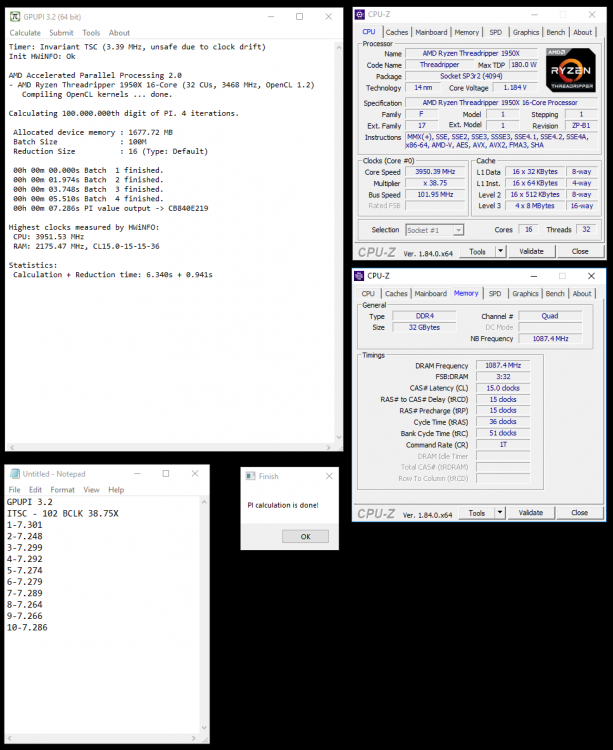Viewport: 613px width, 750px height.
Task: Open Caches tab in bottom CPU-Z window
Action: pos(396,293)
